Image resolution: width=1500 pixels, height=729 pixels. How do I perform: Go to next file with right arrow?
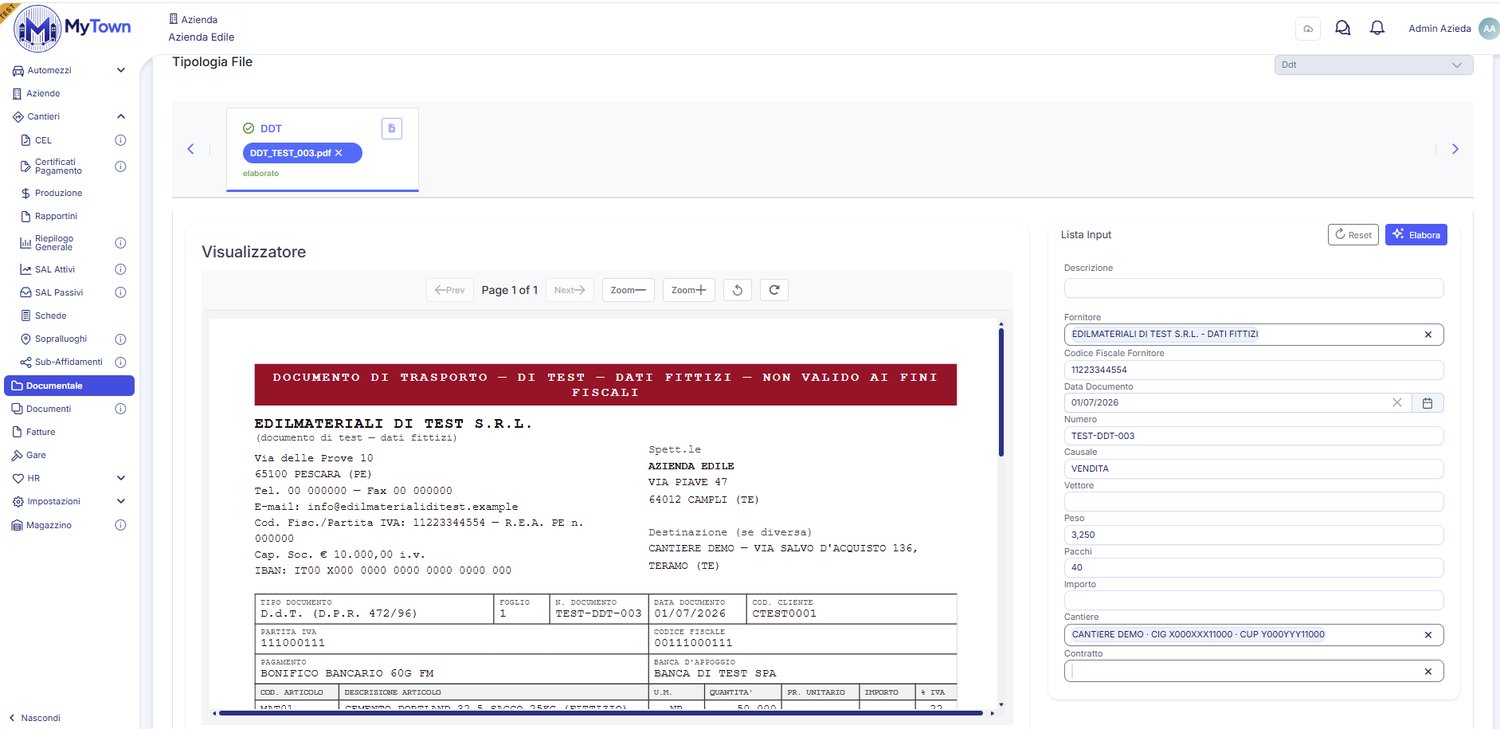(1455, 149)
